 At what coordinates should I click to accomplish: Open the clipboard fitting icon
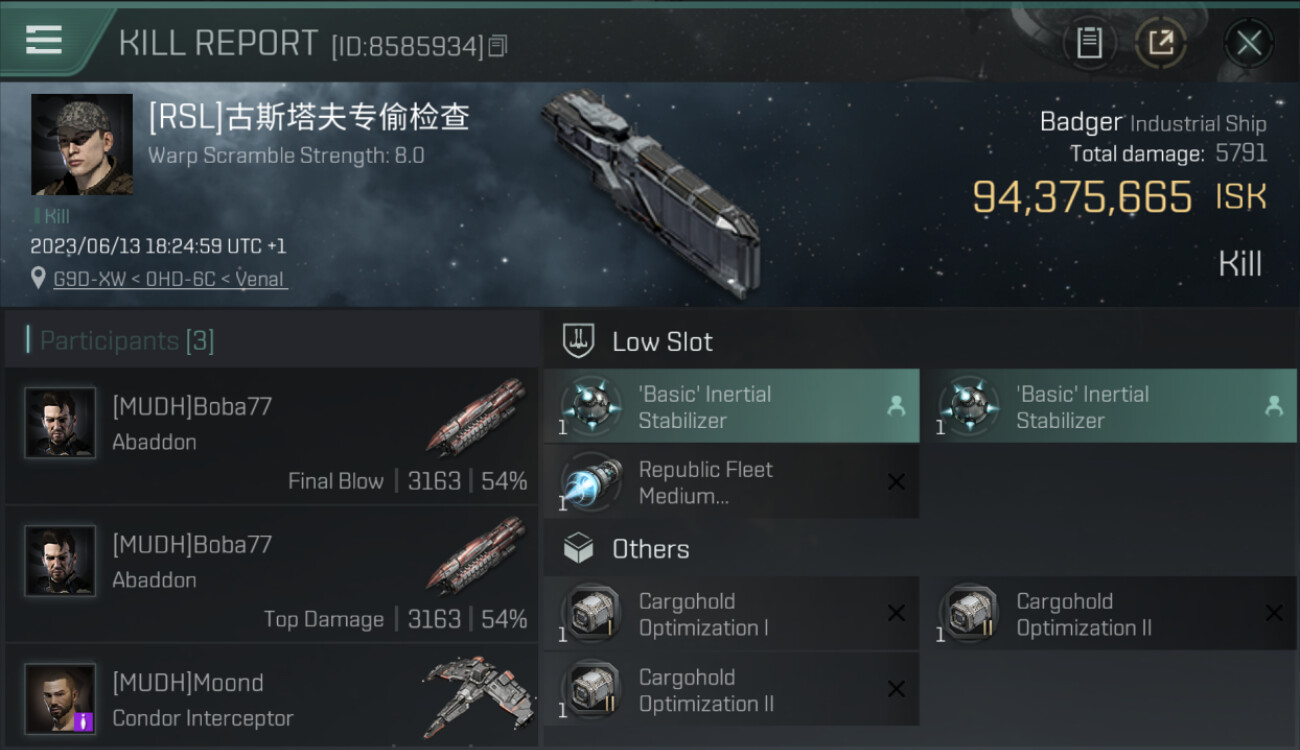(1089, 43)
